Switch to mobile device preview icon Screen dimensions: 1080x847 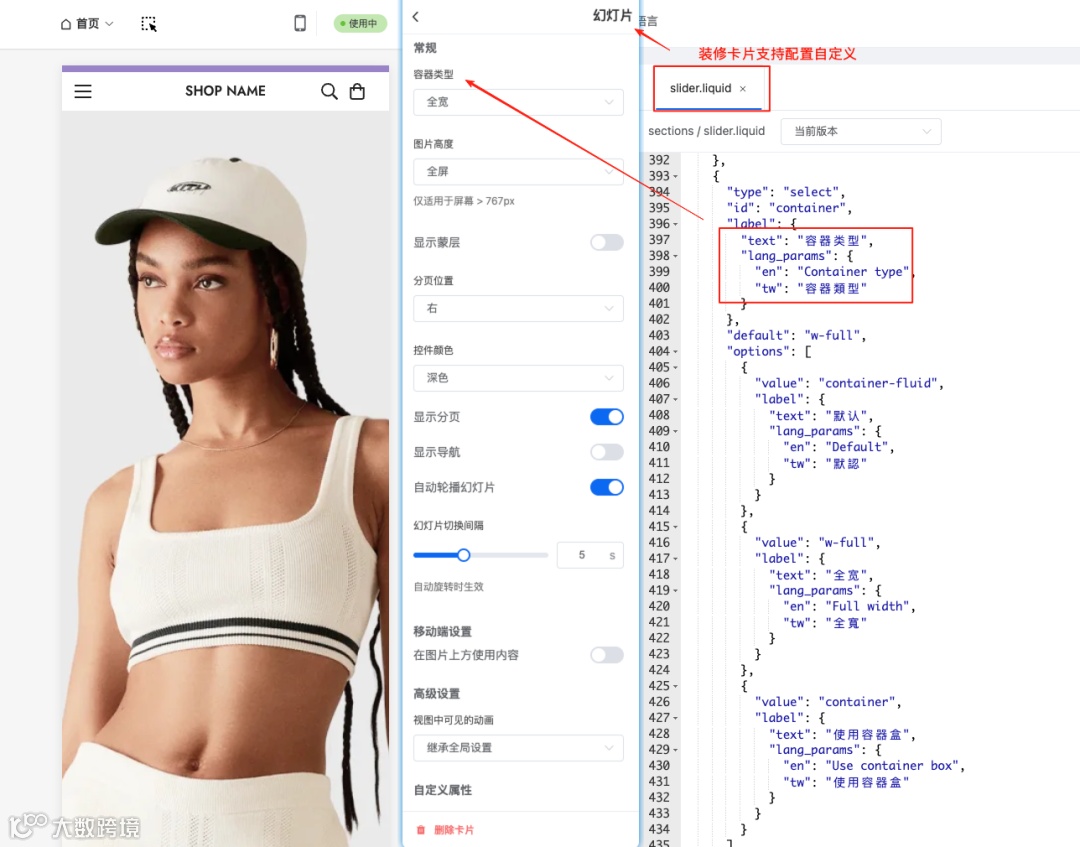[300, 23]
